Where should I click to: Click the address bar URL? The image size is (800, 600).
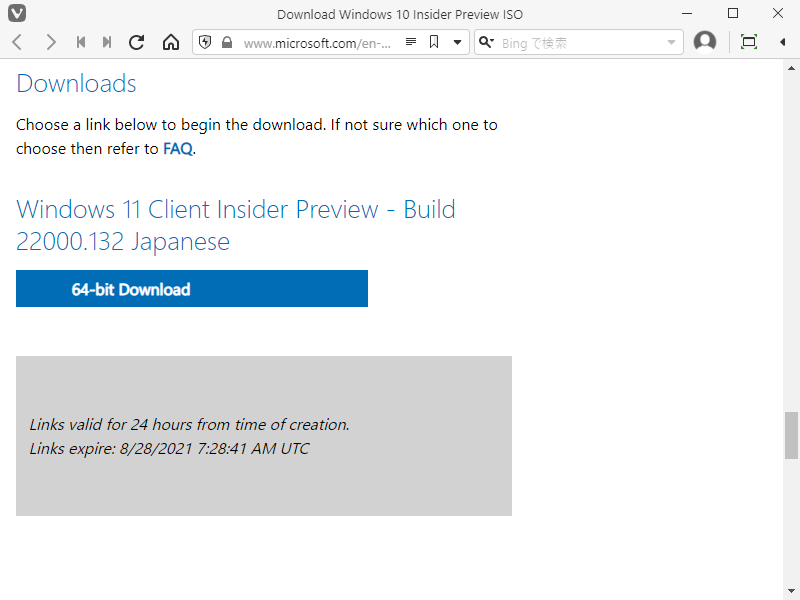click(317, 43)
